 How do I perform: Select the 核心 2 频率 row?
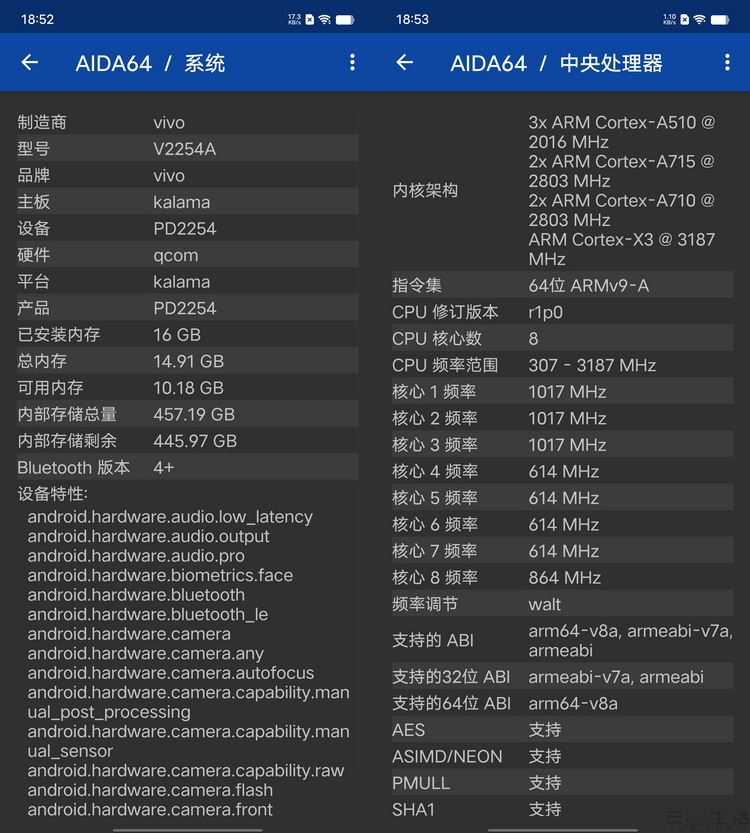pyautogui.click(x=562, y=418)
